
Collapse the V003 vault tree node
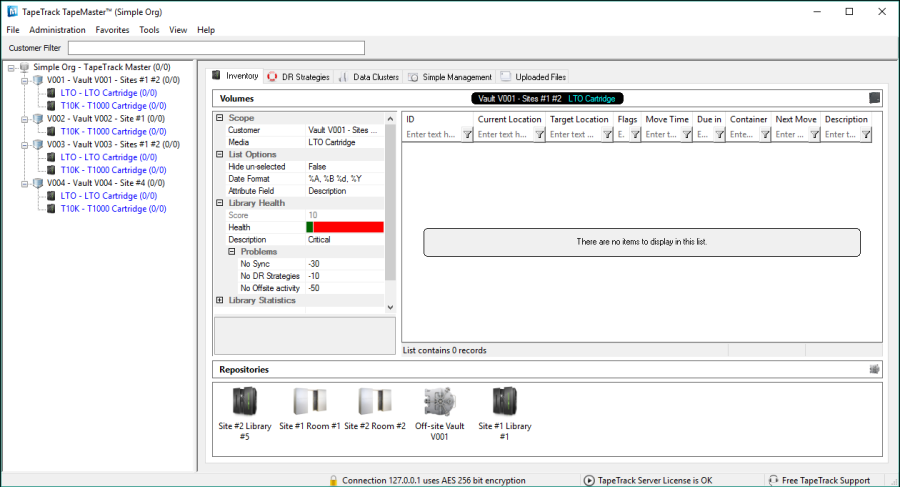[25, 145]
